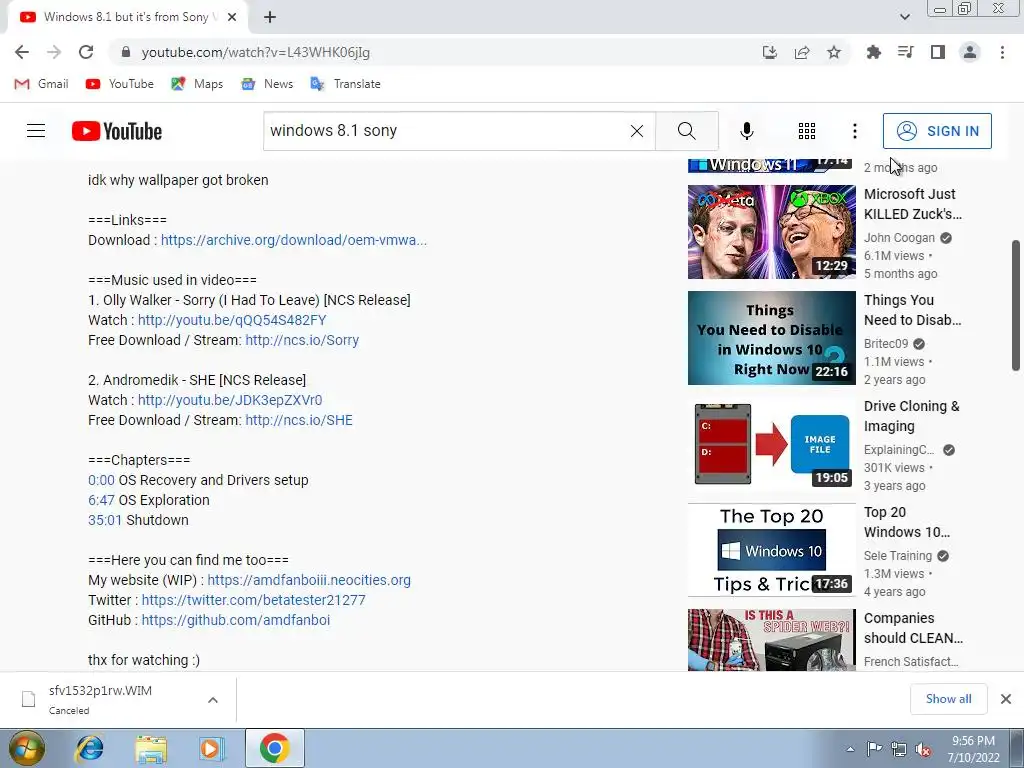1024x768 pixels.
Task: Expand options for sfv1532p1rw.WIM download
Action: (213, 700)
